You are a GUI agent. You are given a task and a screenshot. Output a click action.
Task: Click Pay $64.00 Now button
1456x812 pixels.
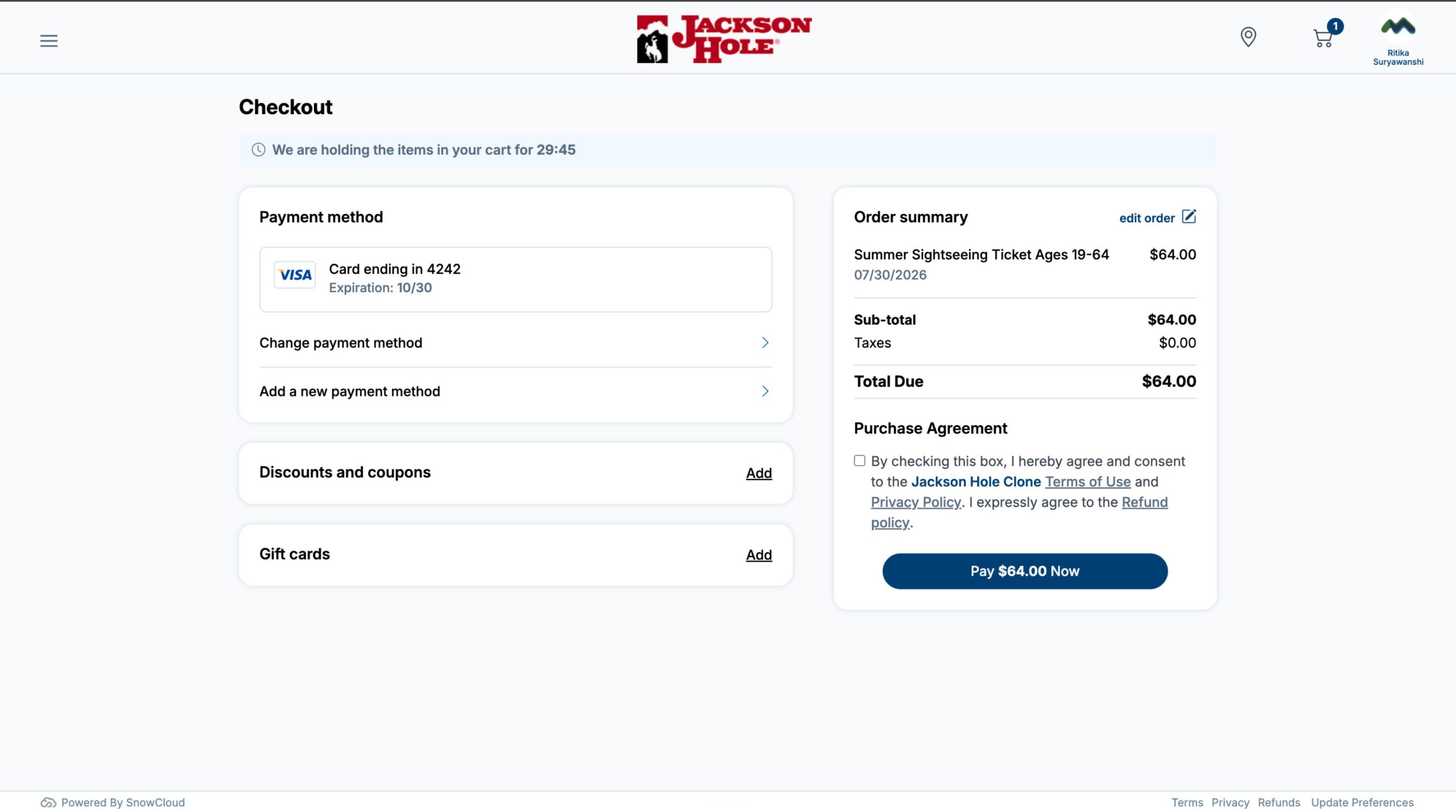(x=1025, y=571)
